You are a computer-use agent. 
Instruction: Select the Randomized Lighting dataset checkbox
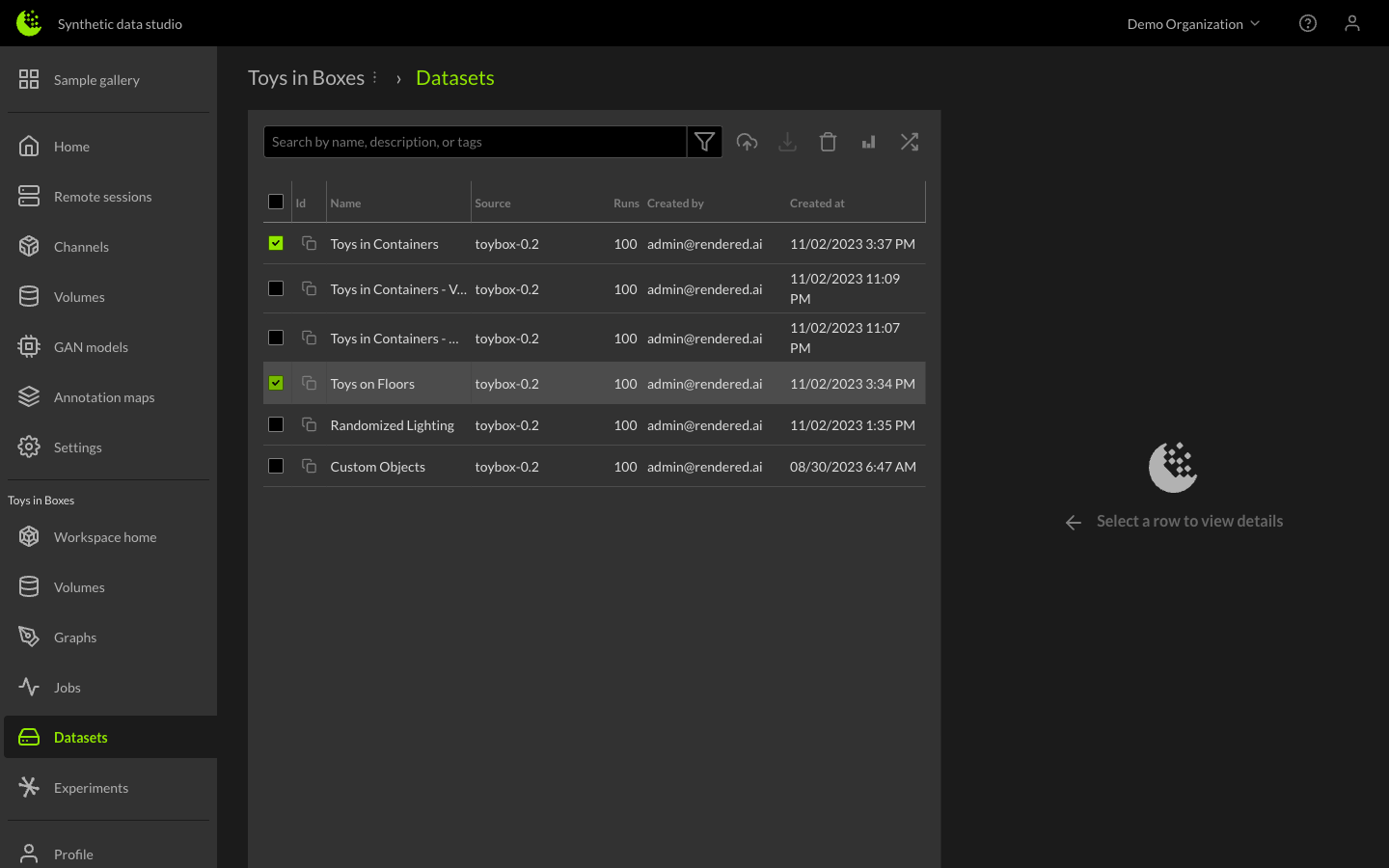click(276, 424)
